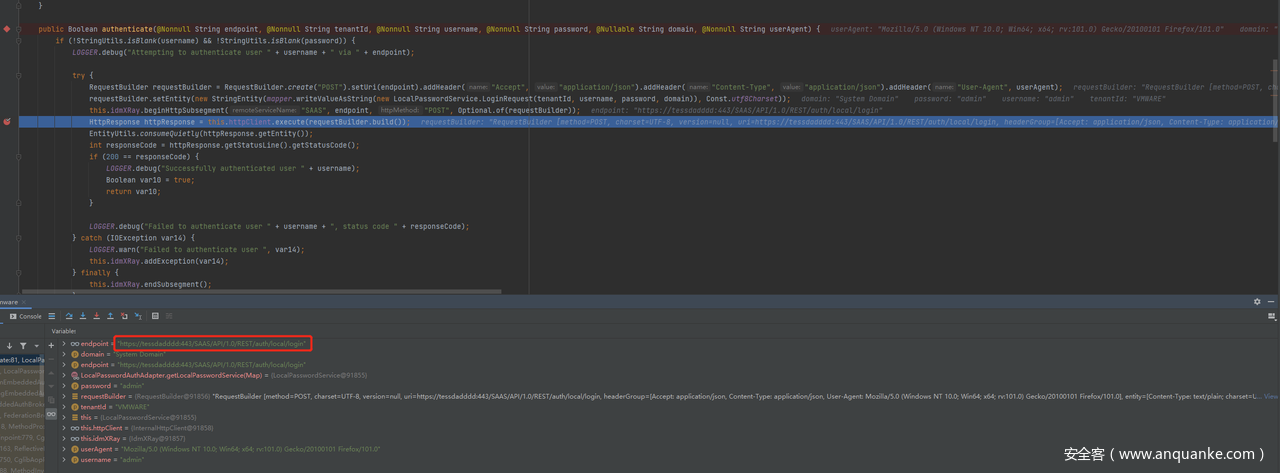Open debug panel settings gear
Viewport: 1280px width, 473px height.
[1257, 301]
